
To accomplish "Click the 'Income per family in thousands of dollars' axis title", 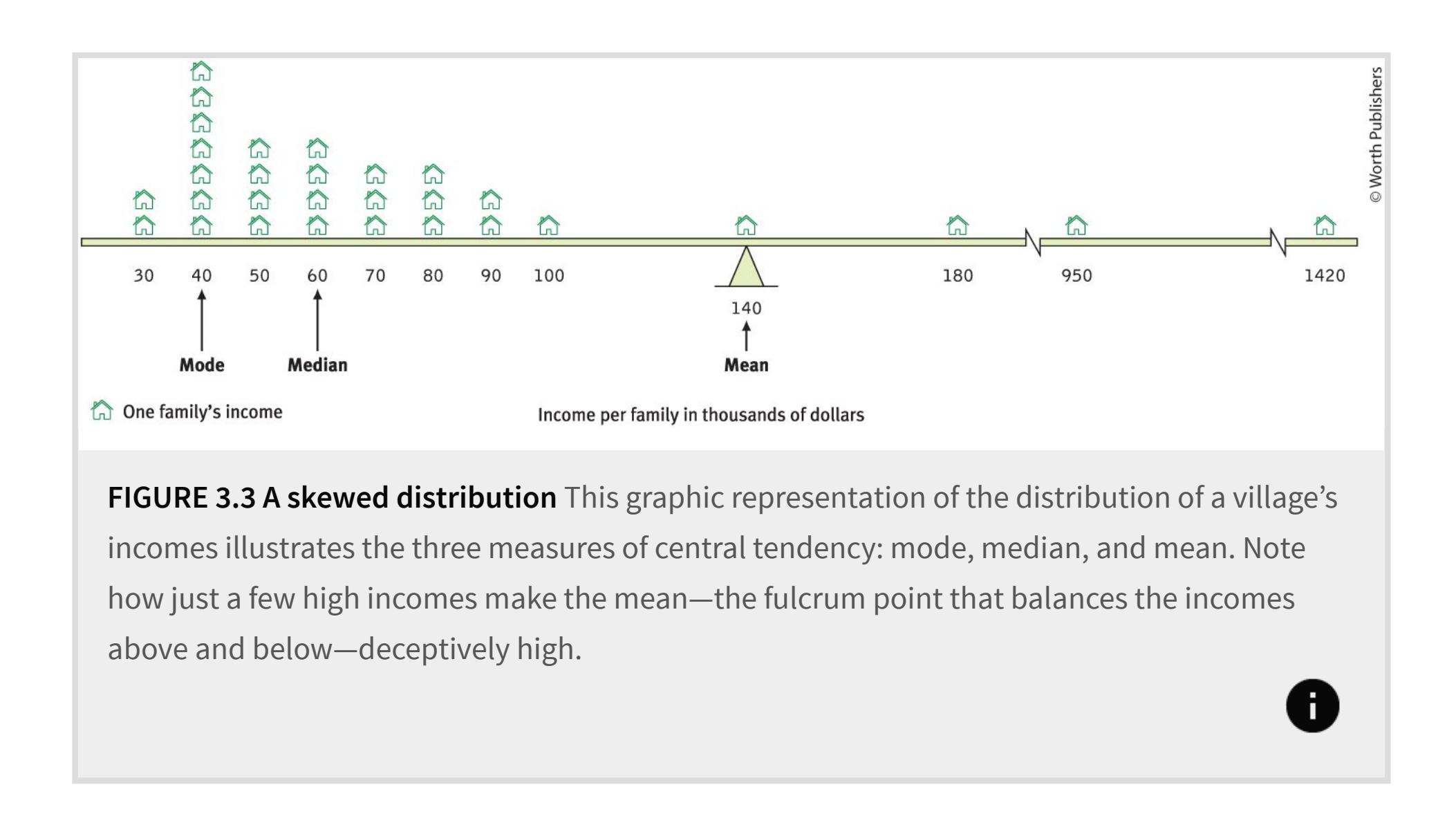I will (700, 415).
